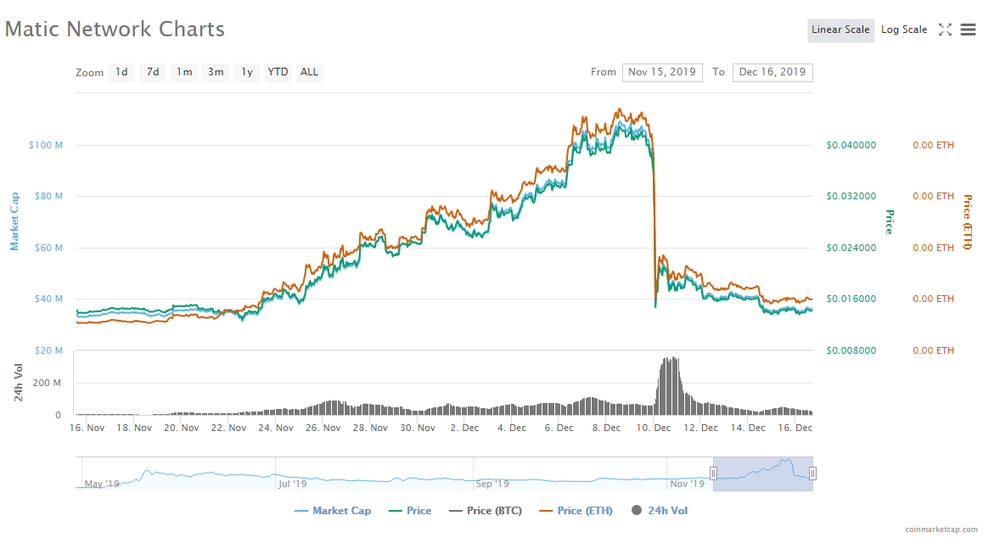The width and height of the screenshot is (1000, 548).
Task: Click the 10 Dec volume spike bars
Action: coord(670,386)
